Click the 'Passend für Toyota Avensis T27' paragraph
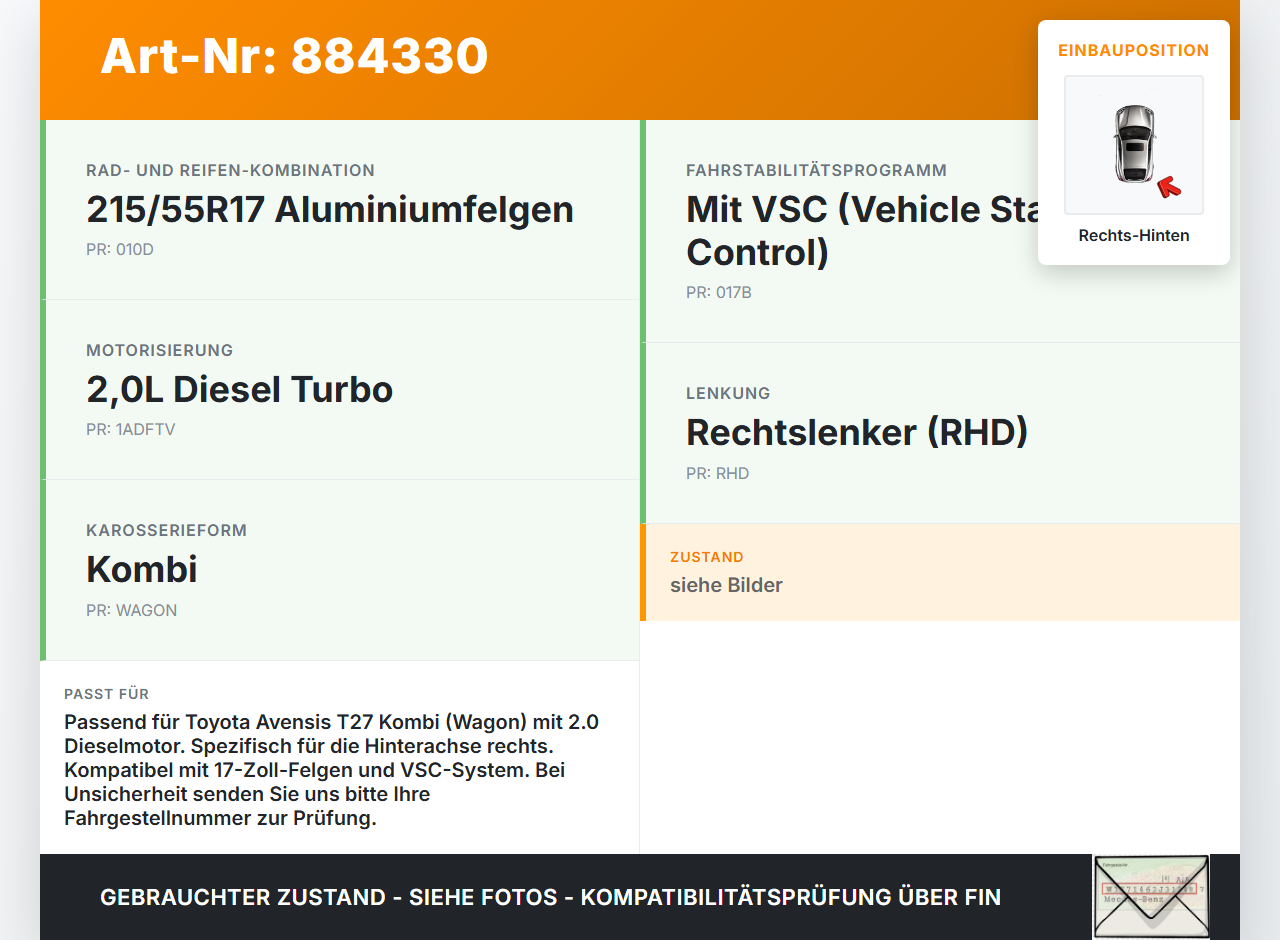This screenshot has height=940, width=1280. tap(332, 770)
